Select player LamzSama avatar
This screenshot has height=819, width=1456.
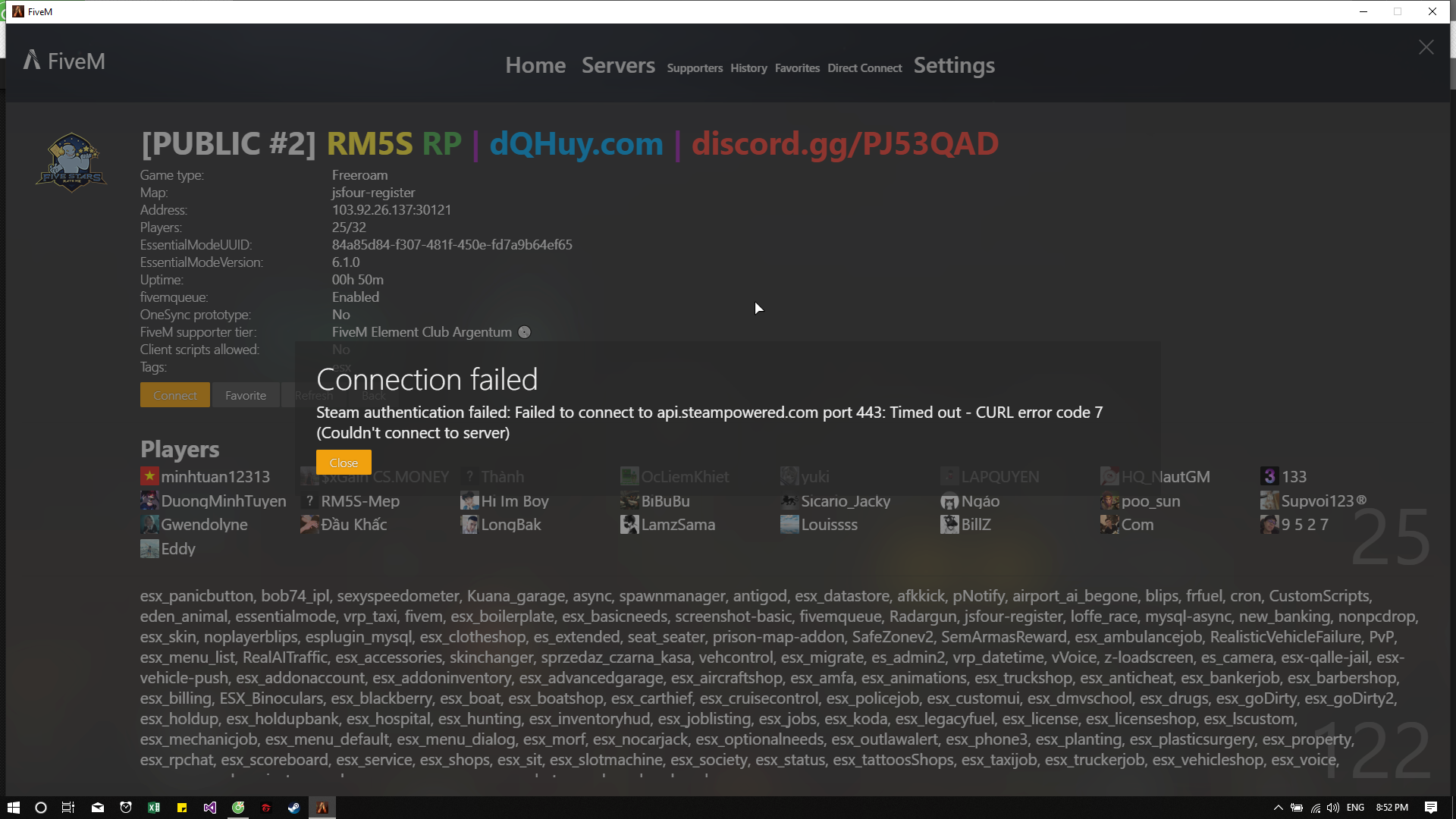629,524
